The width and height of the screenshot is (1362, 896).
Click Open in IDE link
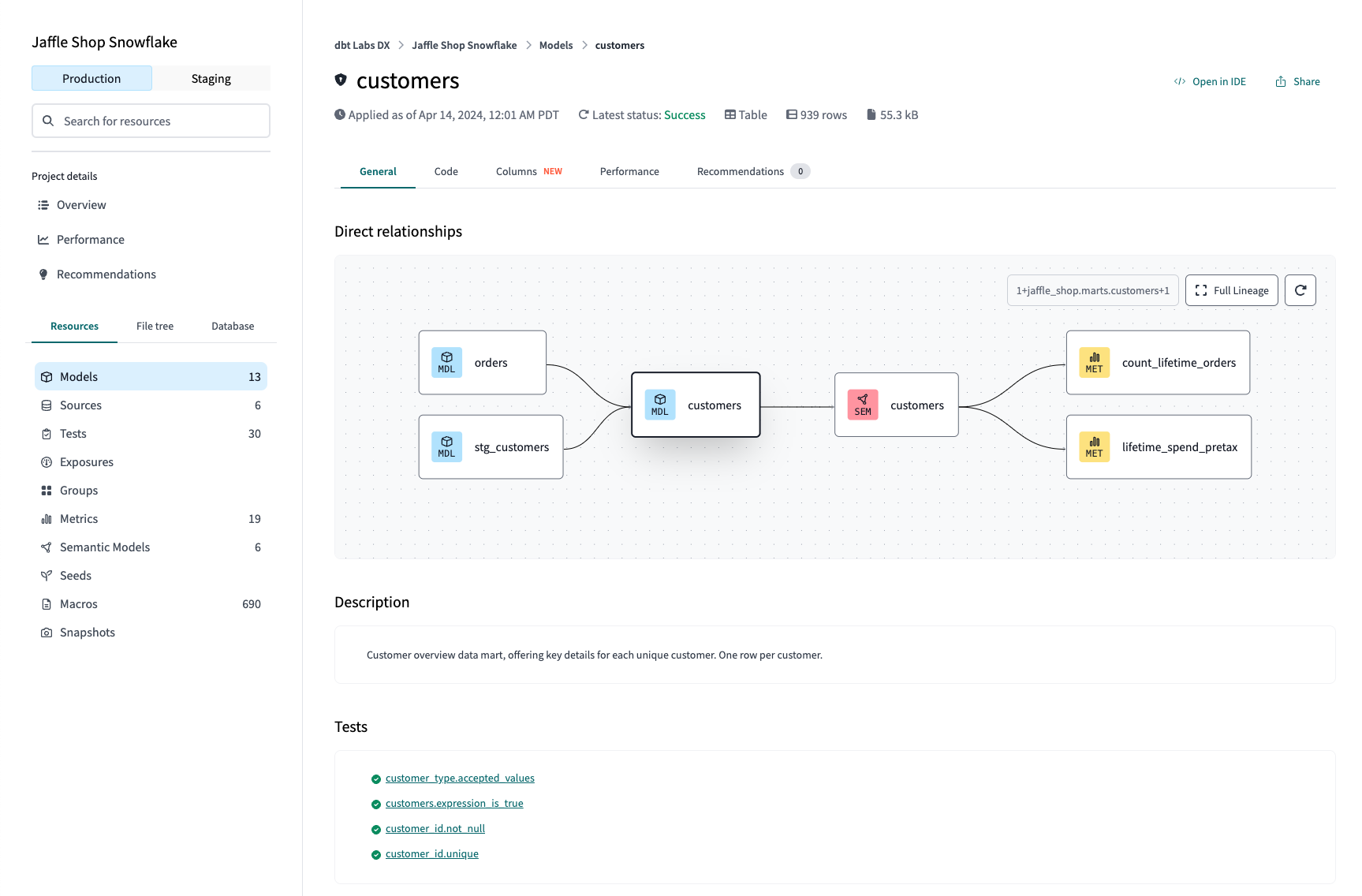pos(1210,82)
